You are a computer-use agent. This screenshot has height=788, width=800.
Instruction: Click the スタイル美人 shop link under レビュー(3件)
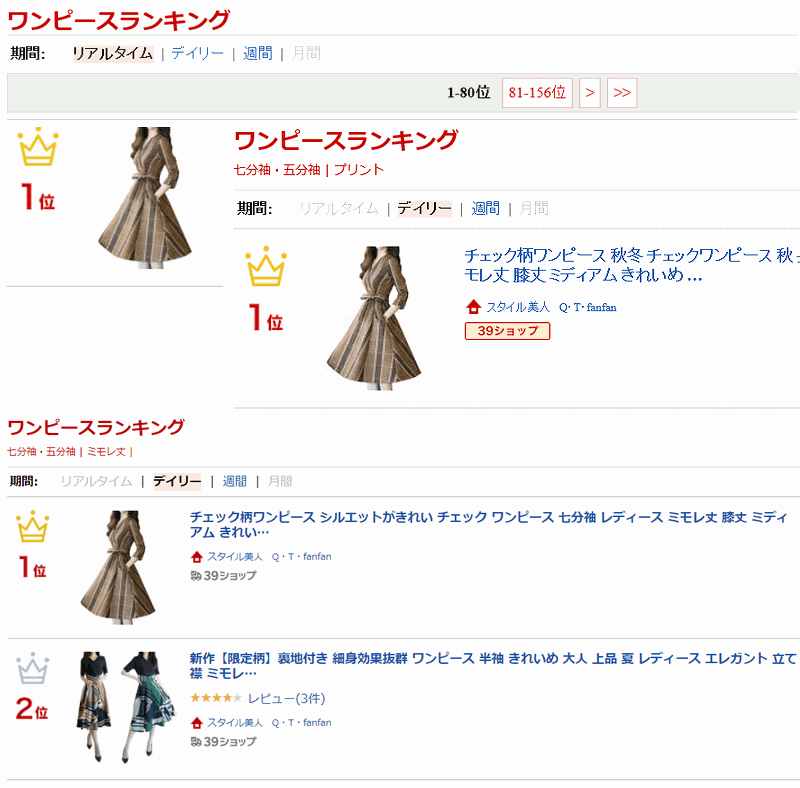click(x=235, y=722)
